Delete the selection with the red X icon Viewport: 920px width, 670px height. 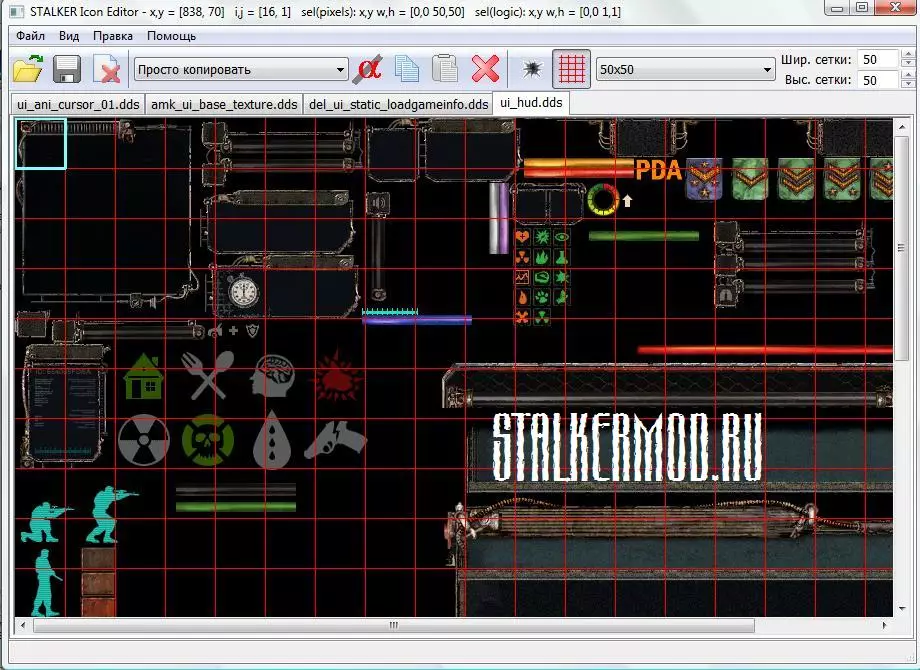point(485,69)
